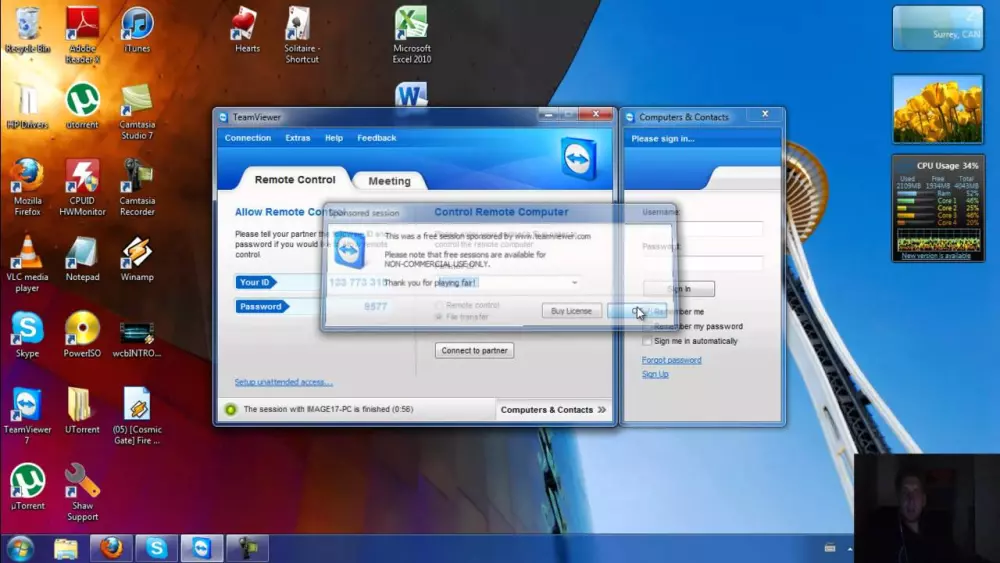Image resolution: width=1000 pixels, height=563 pixels.
Task: Click the tulip picture slideshow gadget
Action: click(938, 109)
